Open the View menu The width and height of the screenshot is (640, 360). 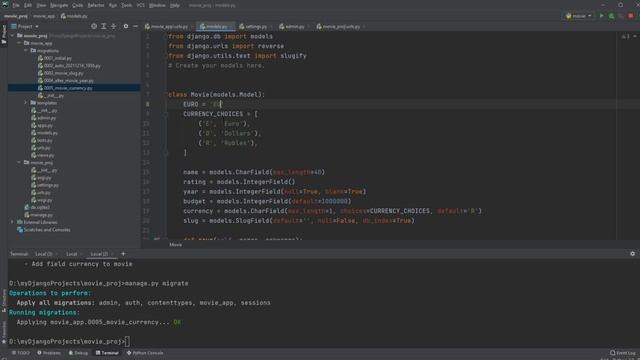(x=41, y=5)
